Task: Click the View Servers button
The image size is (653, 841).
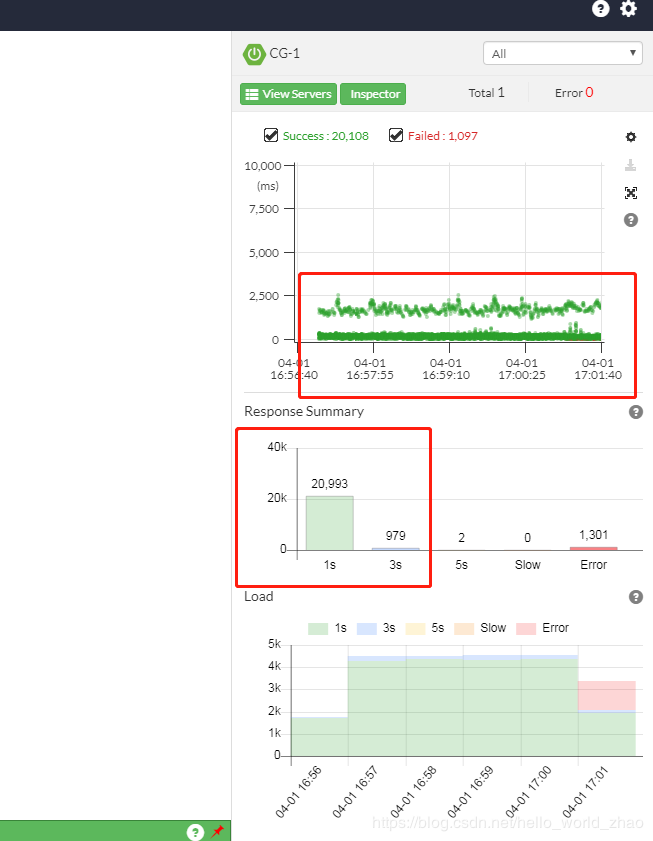Action: pyautogui.click(x=288, y=94)
